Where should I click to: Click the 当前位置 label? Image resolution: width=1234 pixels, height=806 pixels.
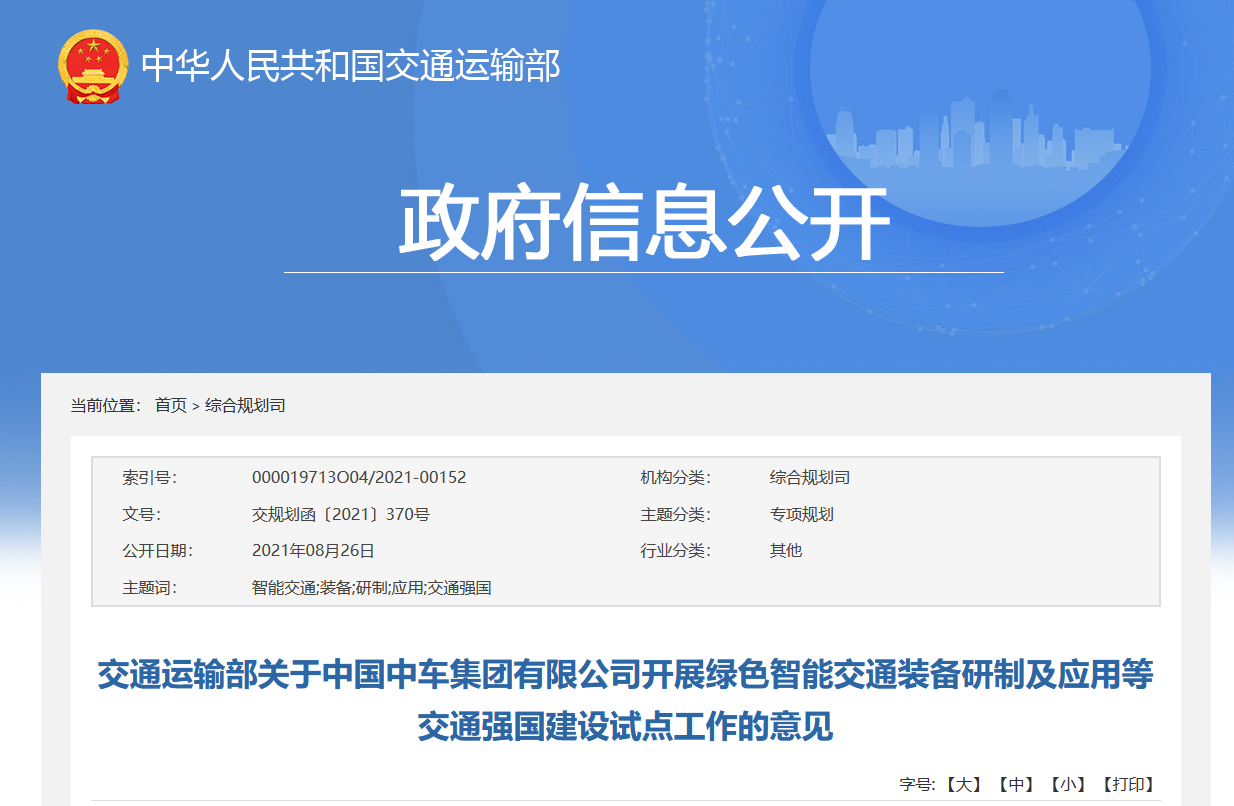click(x=106, y=405)
